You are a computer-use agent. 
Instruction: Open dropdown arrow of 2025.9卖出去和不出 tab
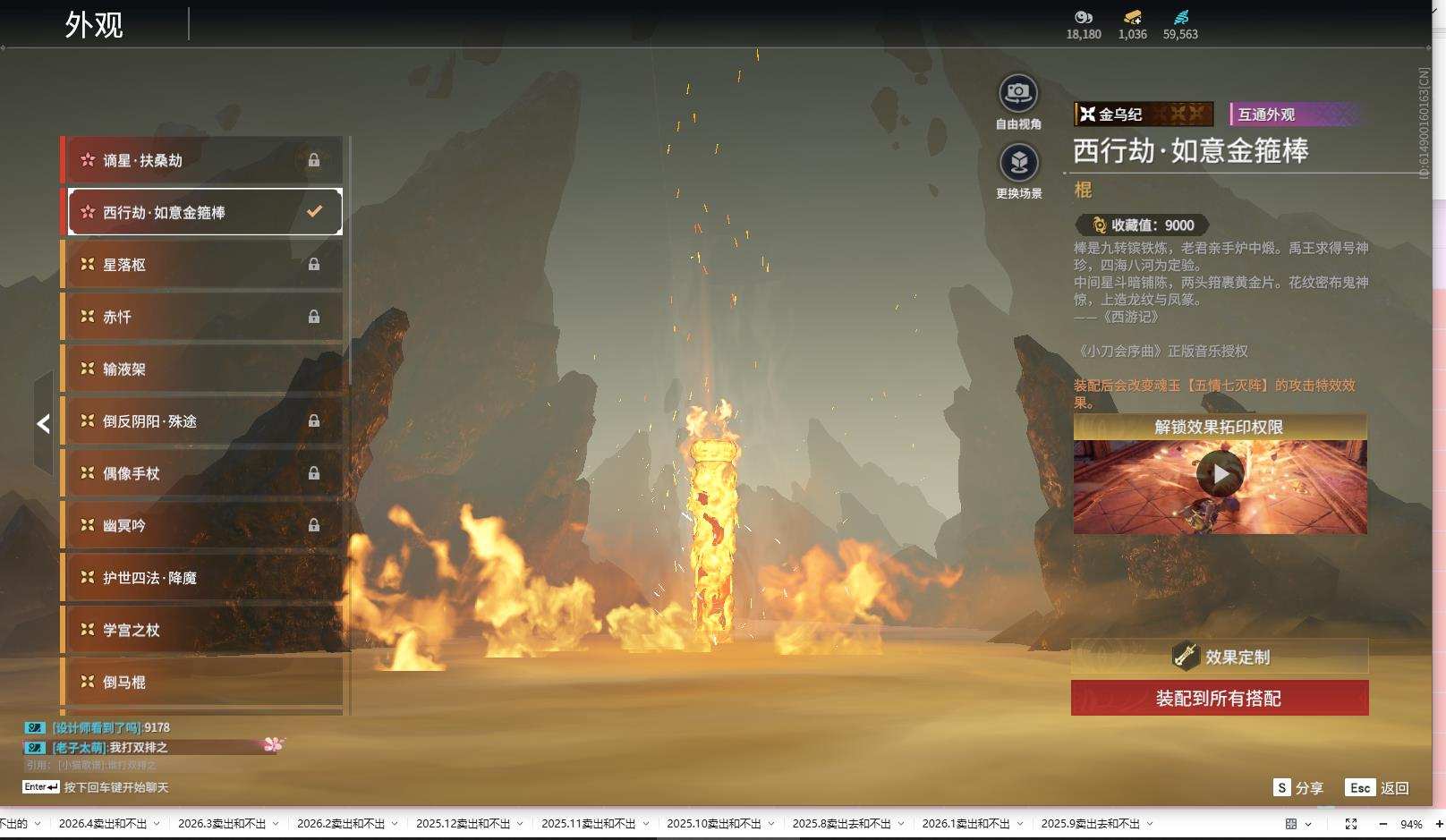[1150, 824]
